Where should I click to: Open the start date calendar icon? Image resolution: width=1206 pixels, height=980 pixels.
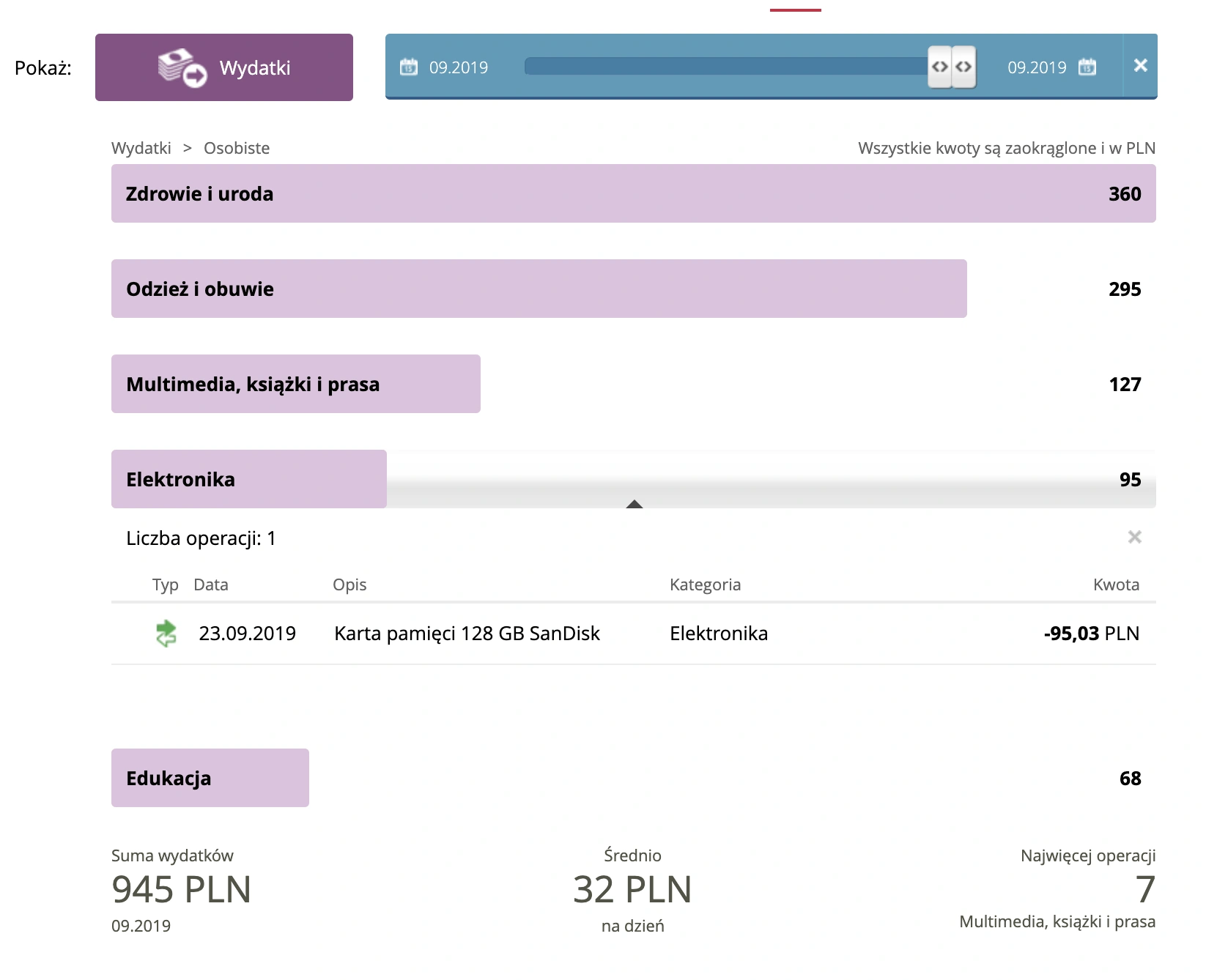(408, 67)
